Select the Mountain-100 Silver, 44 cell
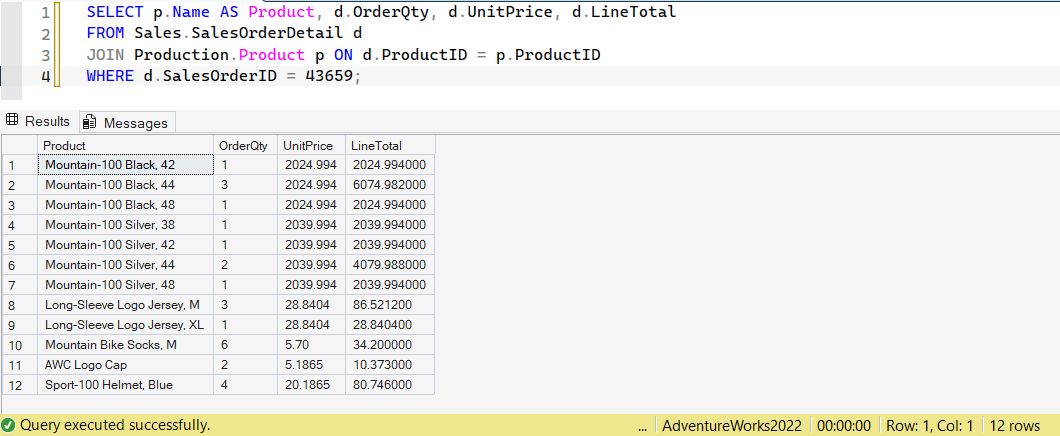1060x436 pixels. [x=126, y=264]
